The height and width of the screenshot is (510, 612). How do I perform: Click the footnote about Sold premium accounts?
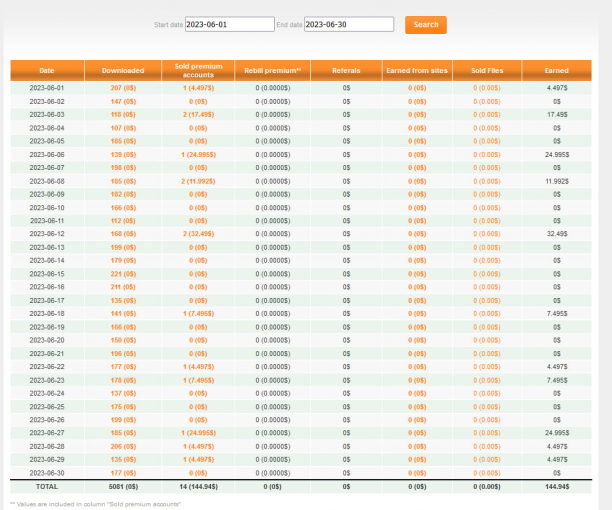pyautogui.click(x=95, y=504)
